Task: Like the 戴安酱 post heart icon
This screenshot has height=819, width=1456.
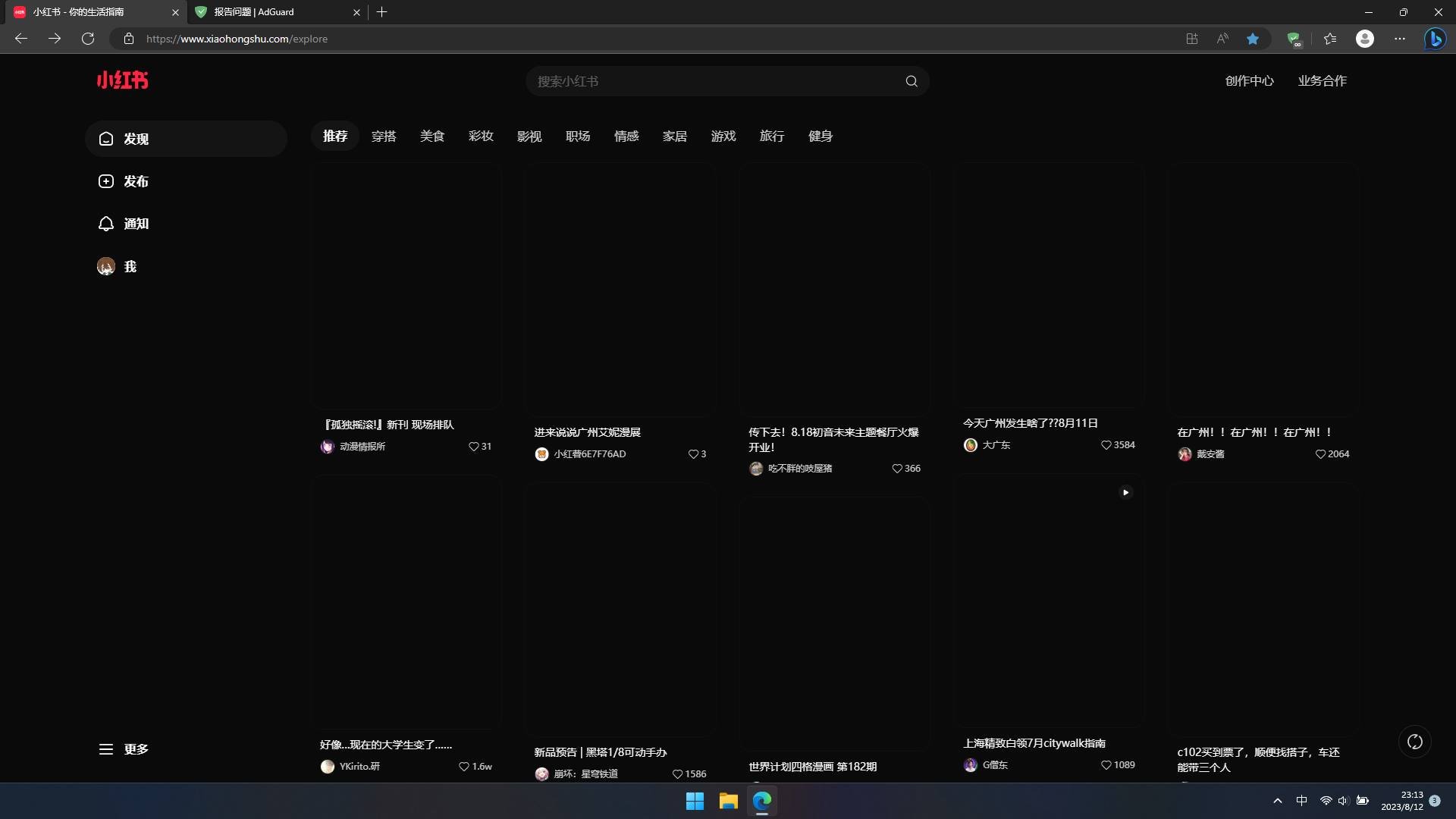Action: (1320, 454)
